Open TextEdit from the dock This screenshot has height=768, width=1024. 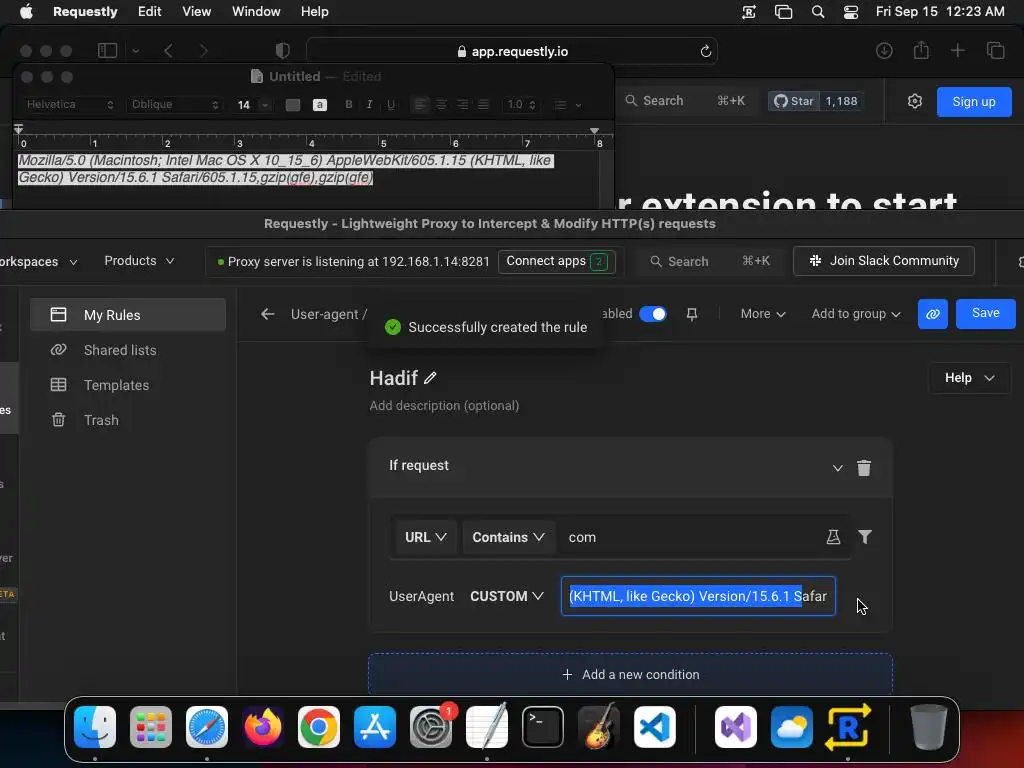click(487, 726)
